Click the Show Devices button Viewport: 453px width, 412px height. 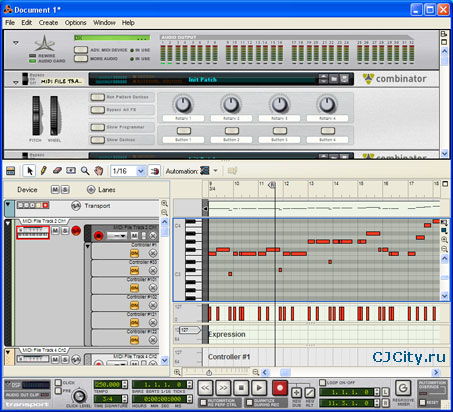(97, 140)
